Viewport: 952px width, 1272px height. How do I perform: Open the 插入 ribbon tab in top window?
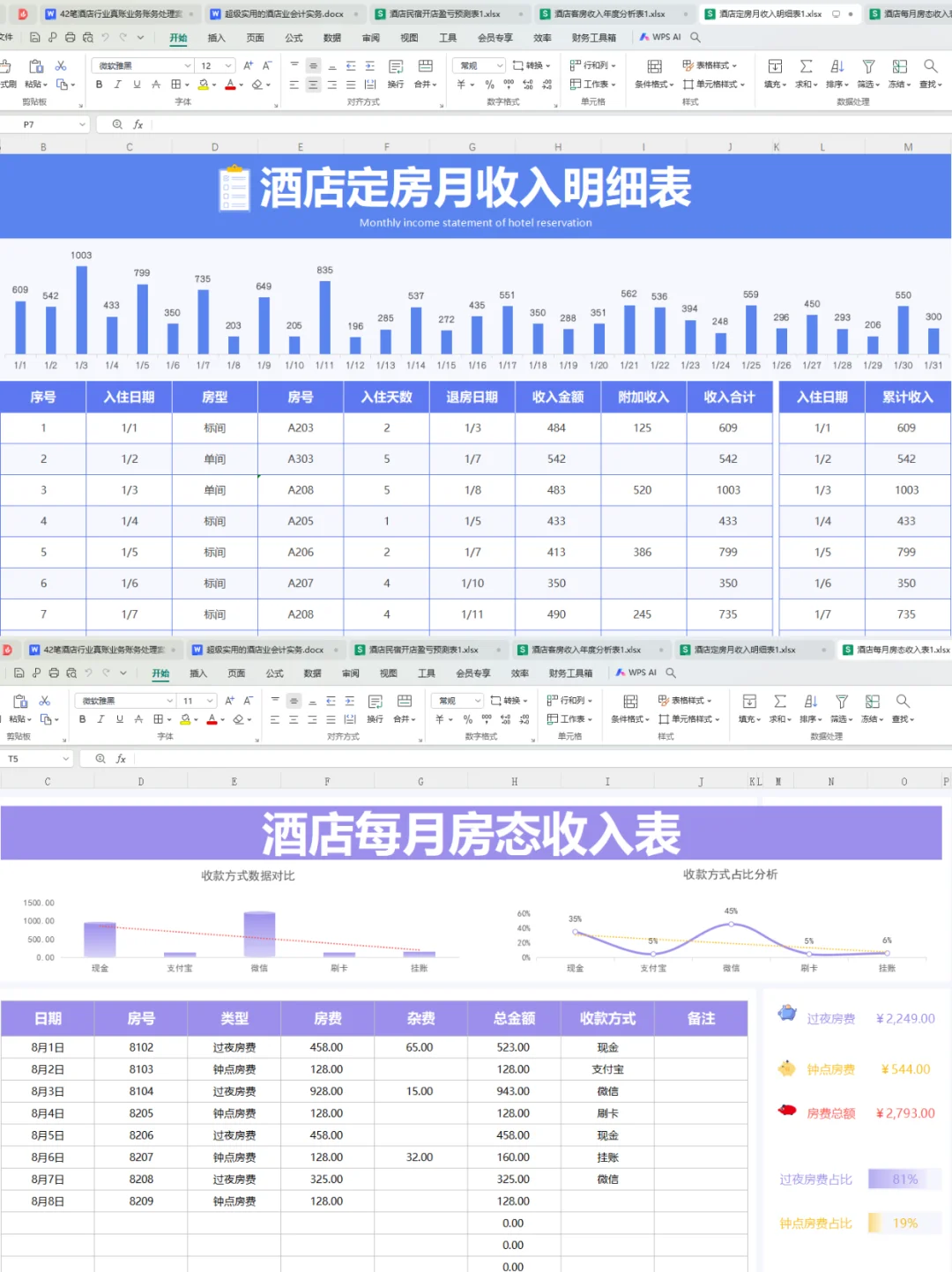(216, 38)
